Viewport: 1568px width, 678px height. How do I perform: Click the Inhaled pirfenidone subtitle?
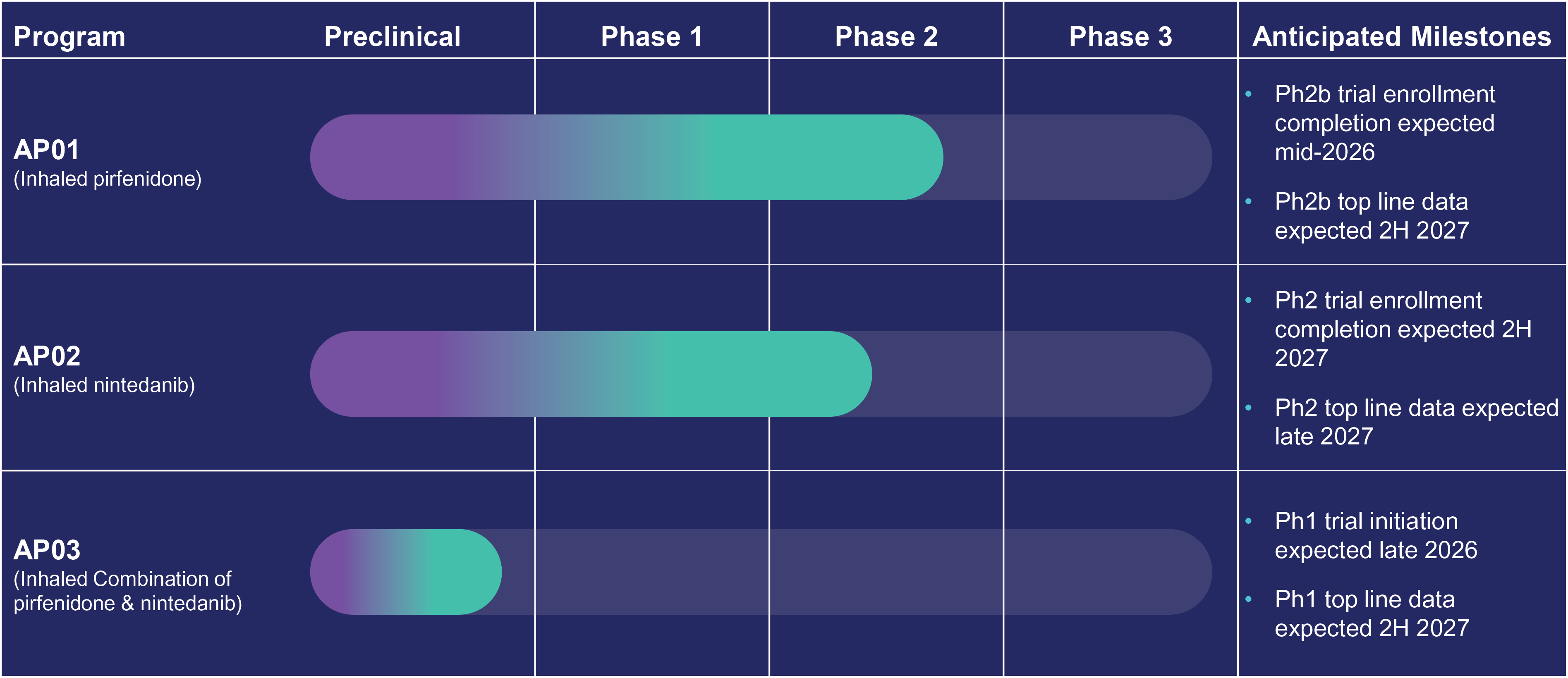pos(107,179)
